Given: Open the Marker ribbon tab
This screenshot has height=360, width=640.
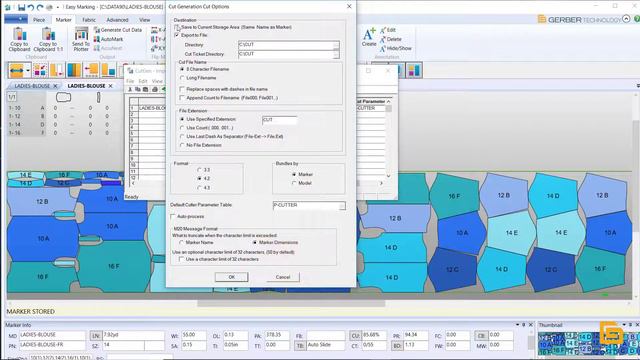Looking at the screenshot, I should (x=63, y=20).
